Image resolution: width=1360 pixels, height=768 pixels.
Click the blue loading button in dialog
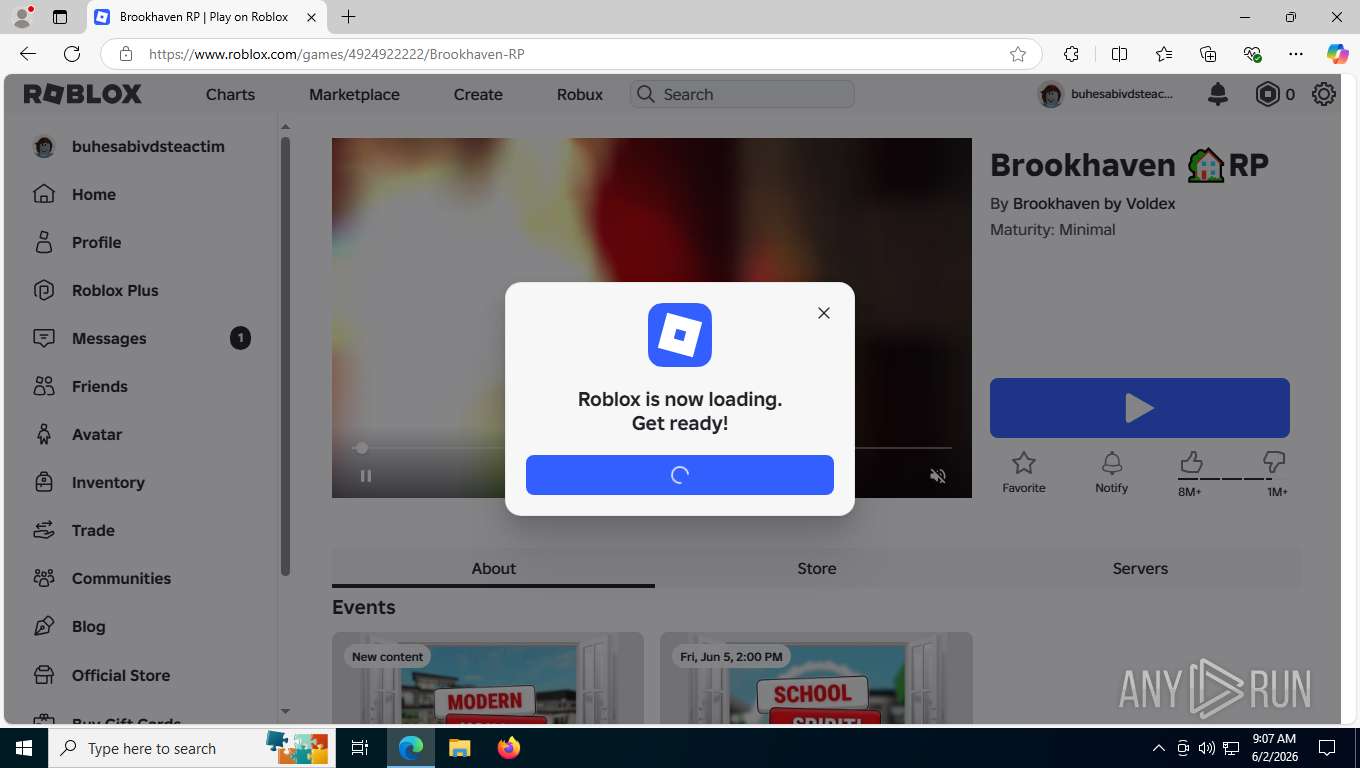[680, 475]
